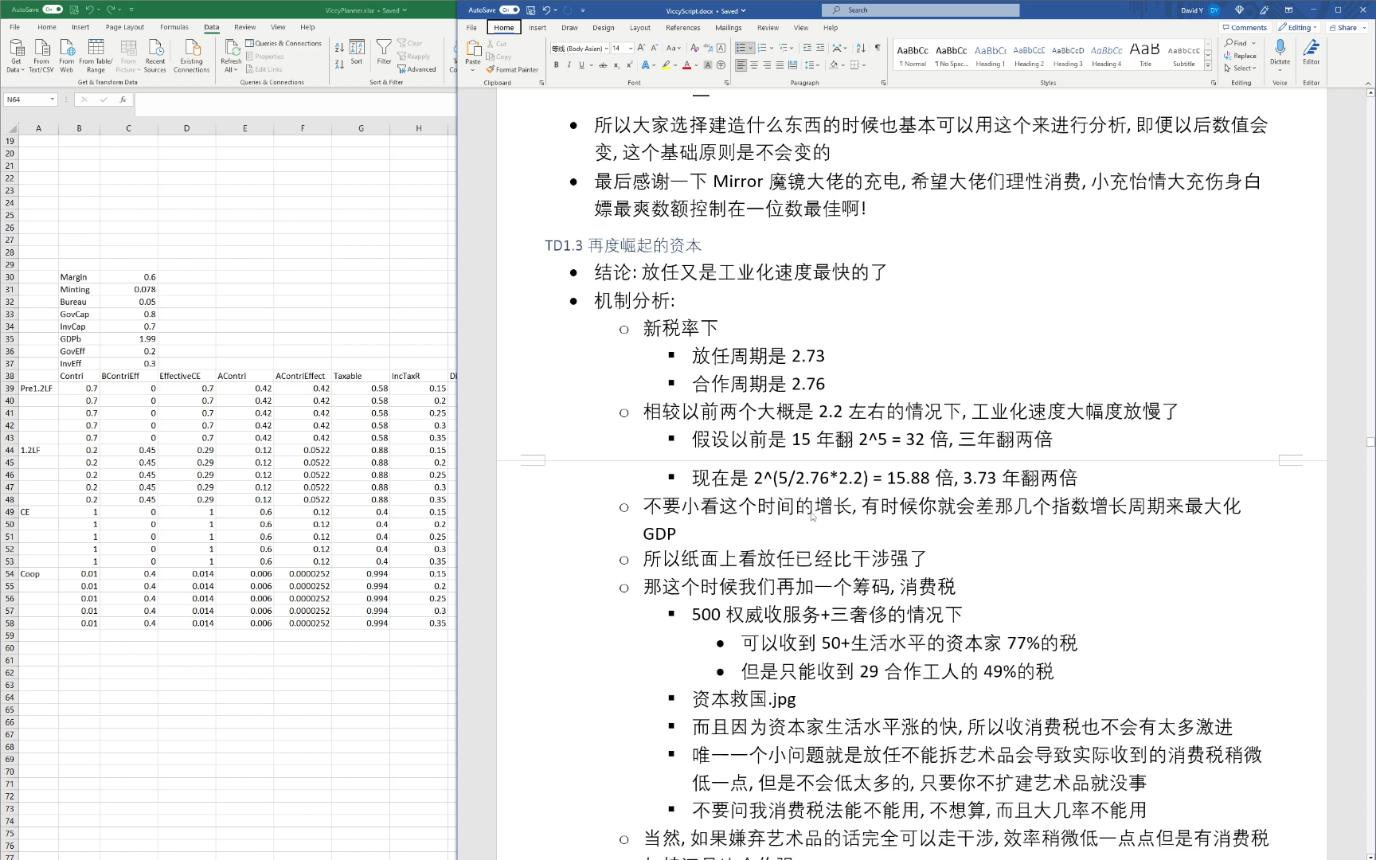
Task: Toggle Strikethrough in Word
Action: click(603, 65)
